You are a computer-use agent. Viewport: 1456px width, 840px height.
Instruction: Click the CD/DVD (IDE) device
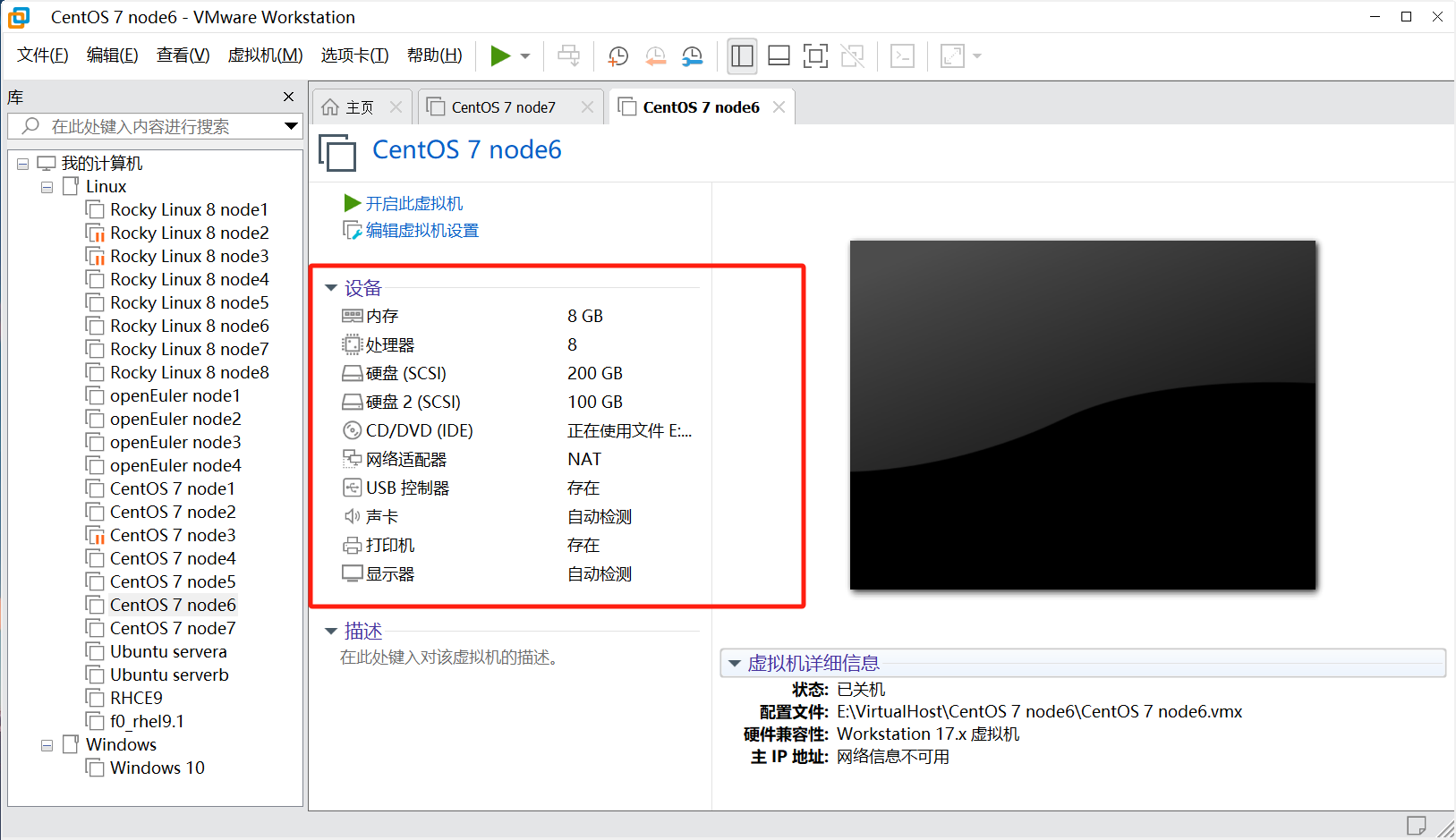point(419,430)
